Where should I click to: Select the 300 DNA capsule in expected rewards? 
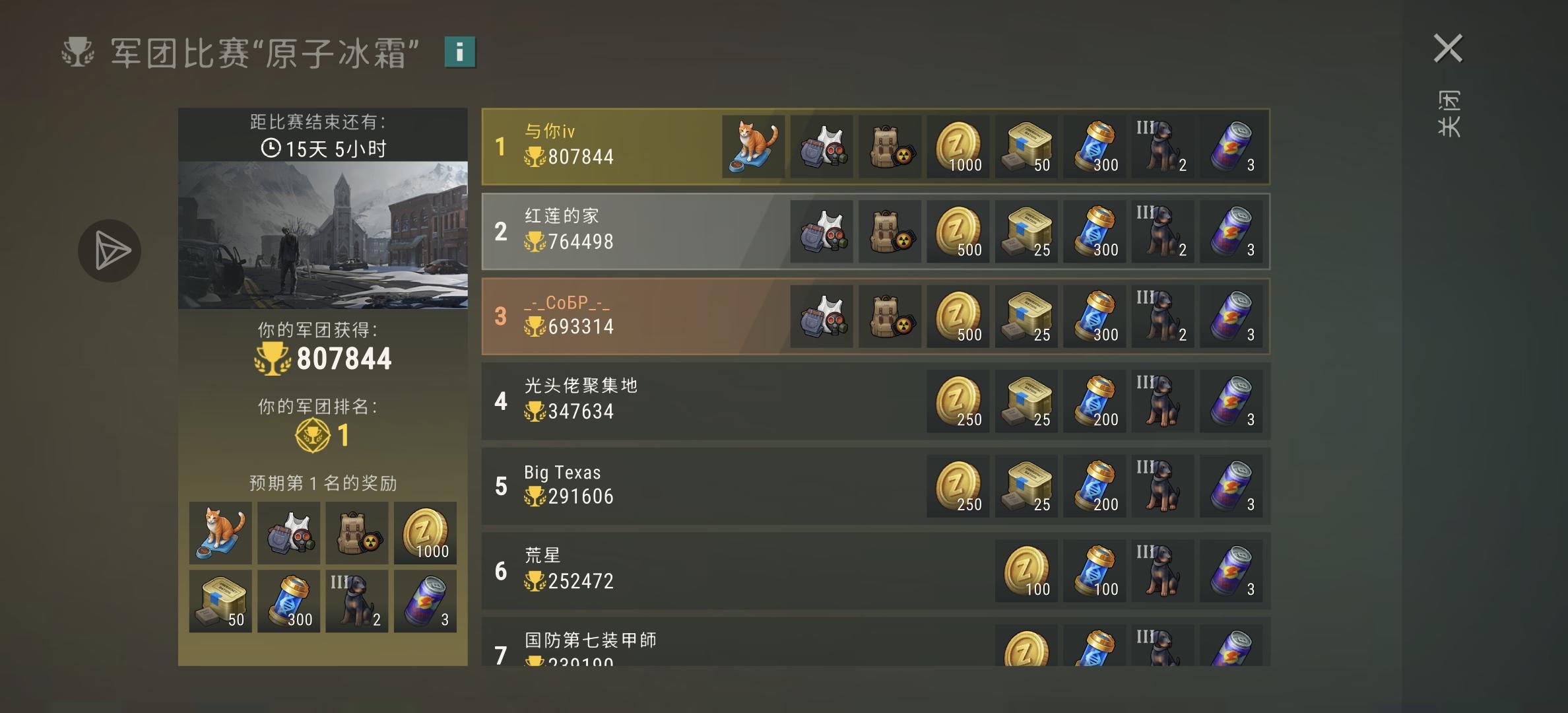pyautogui.click(x=289, y=601)
